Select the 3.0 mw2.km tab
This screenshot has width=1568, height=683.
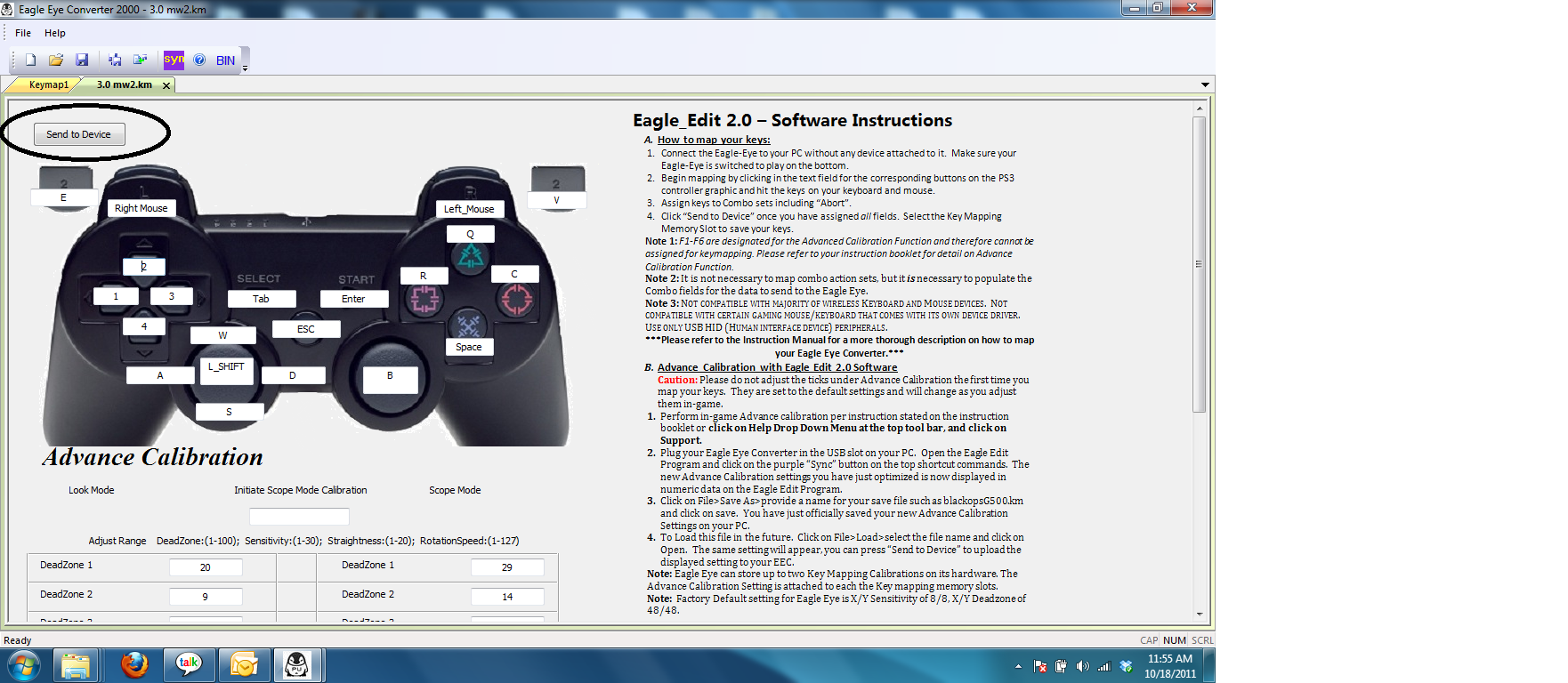pos(124,84)
